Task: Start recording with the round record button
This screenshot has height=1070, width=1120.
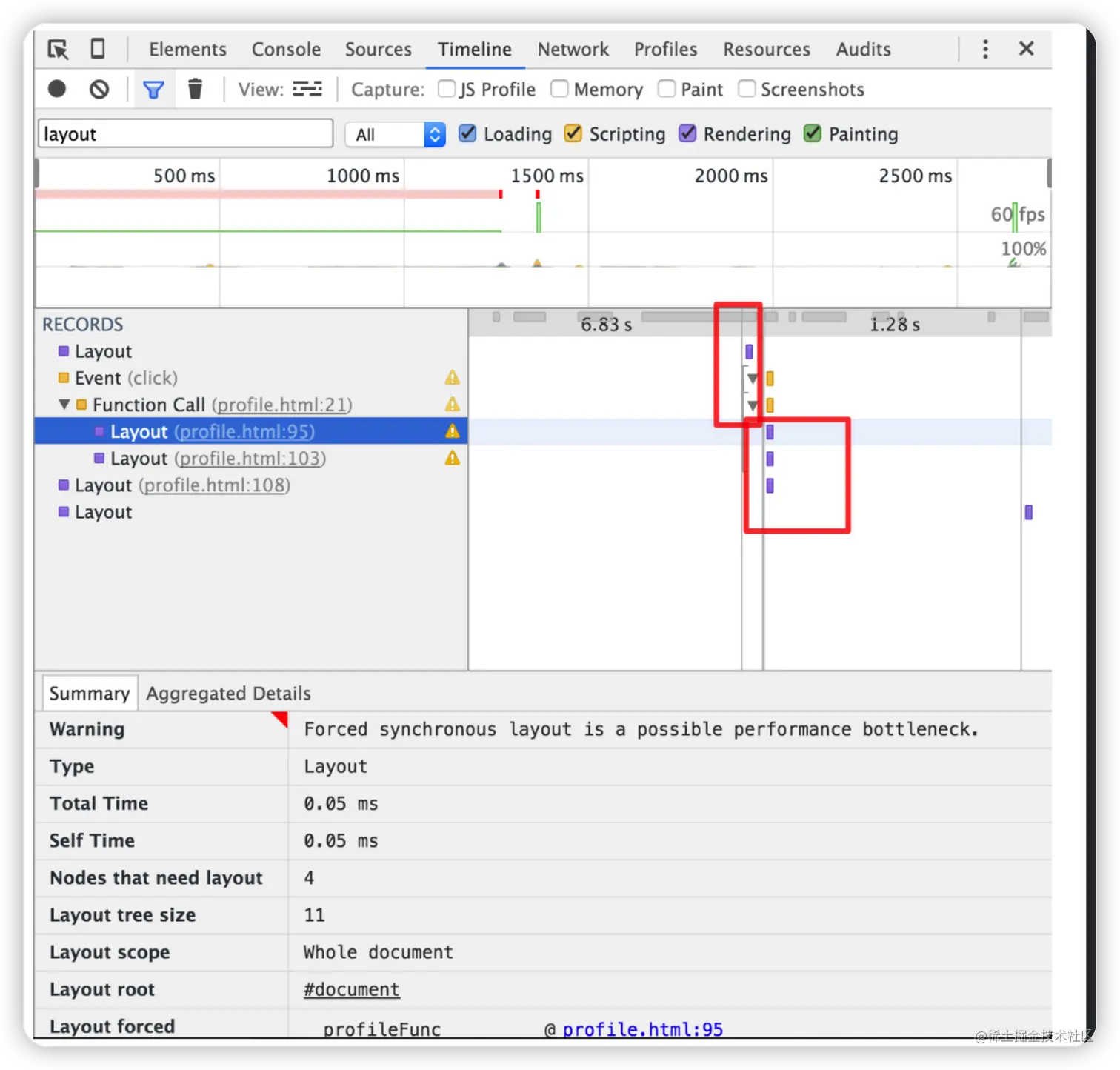Action: (x=57, y=89)
